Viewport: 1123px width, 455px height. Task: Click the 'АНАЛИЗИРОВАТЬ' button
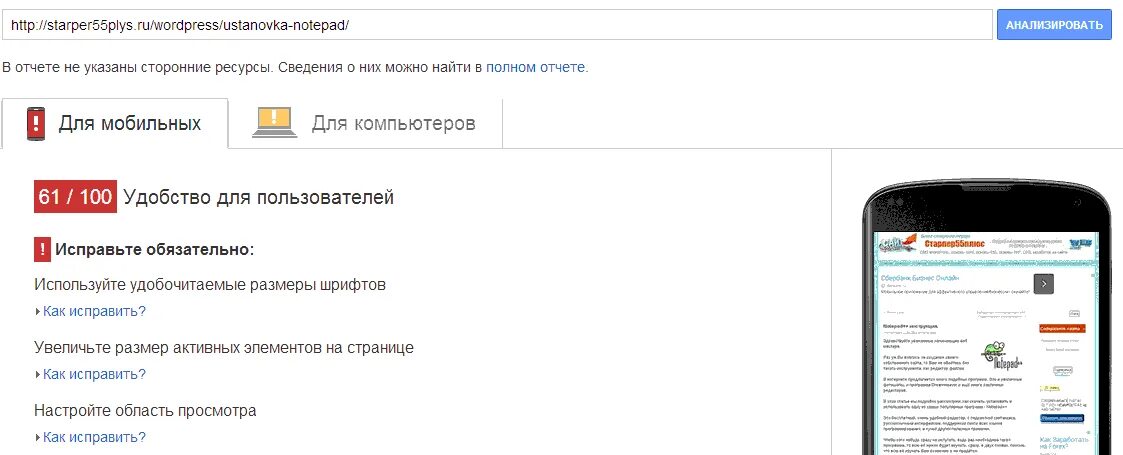pyautogui.click(x=1054, y=25)
